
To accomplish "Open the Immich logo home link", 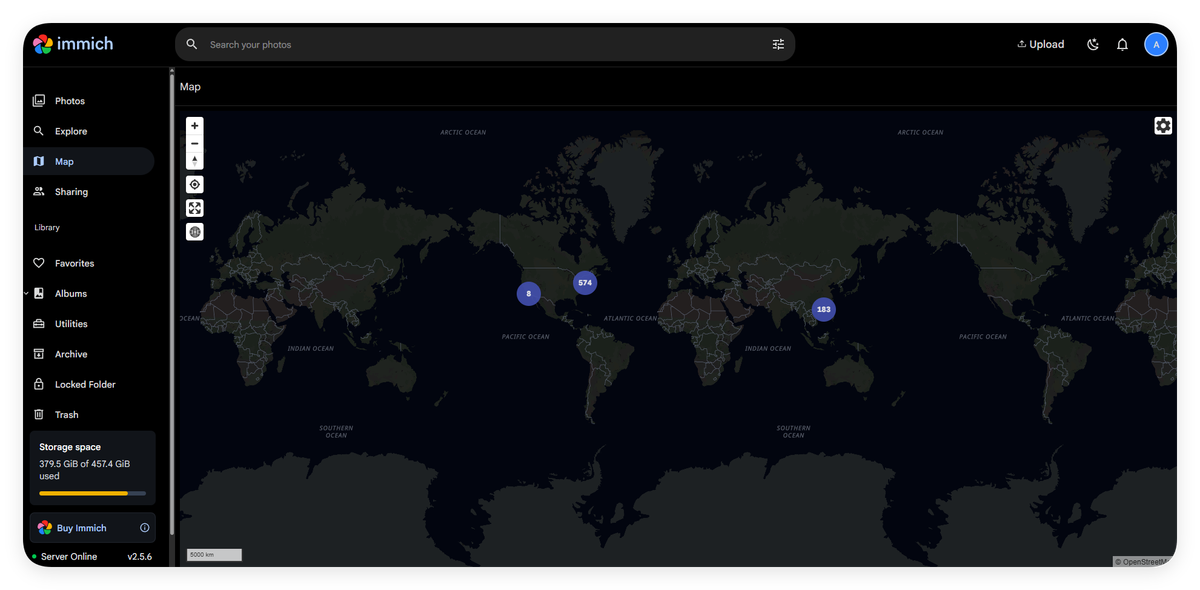I will click(x=73, y=44).
